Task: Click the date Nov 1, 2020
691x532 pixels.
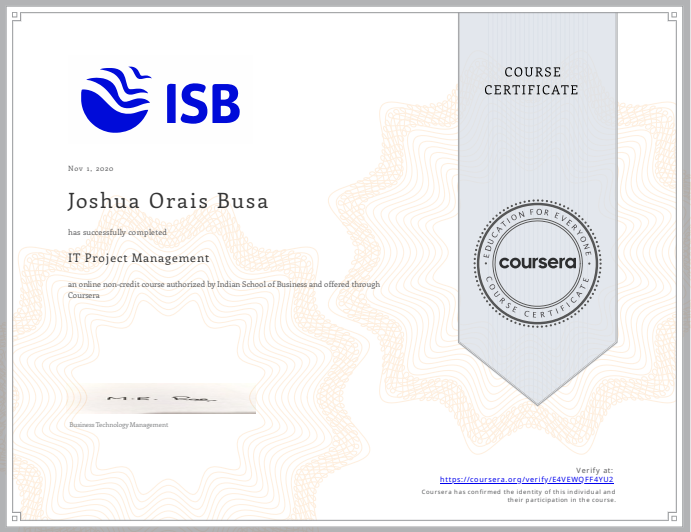Action: (x=91, y=168)
